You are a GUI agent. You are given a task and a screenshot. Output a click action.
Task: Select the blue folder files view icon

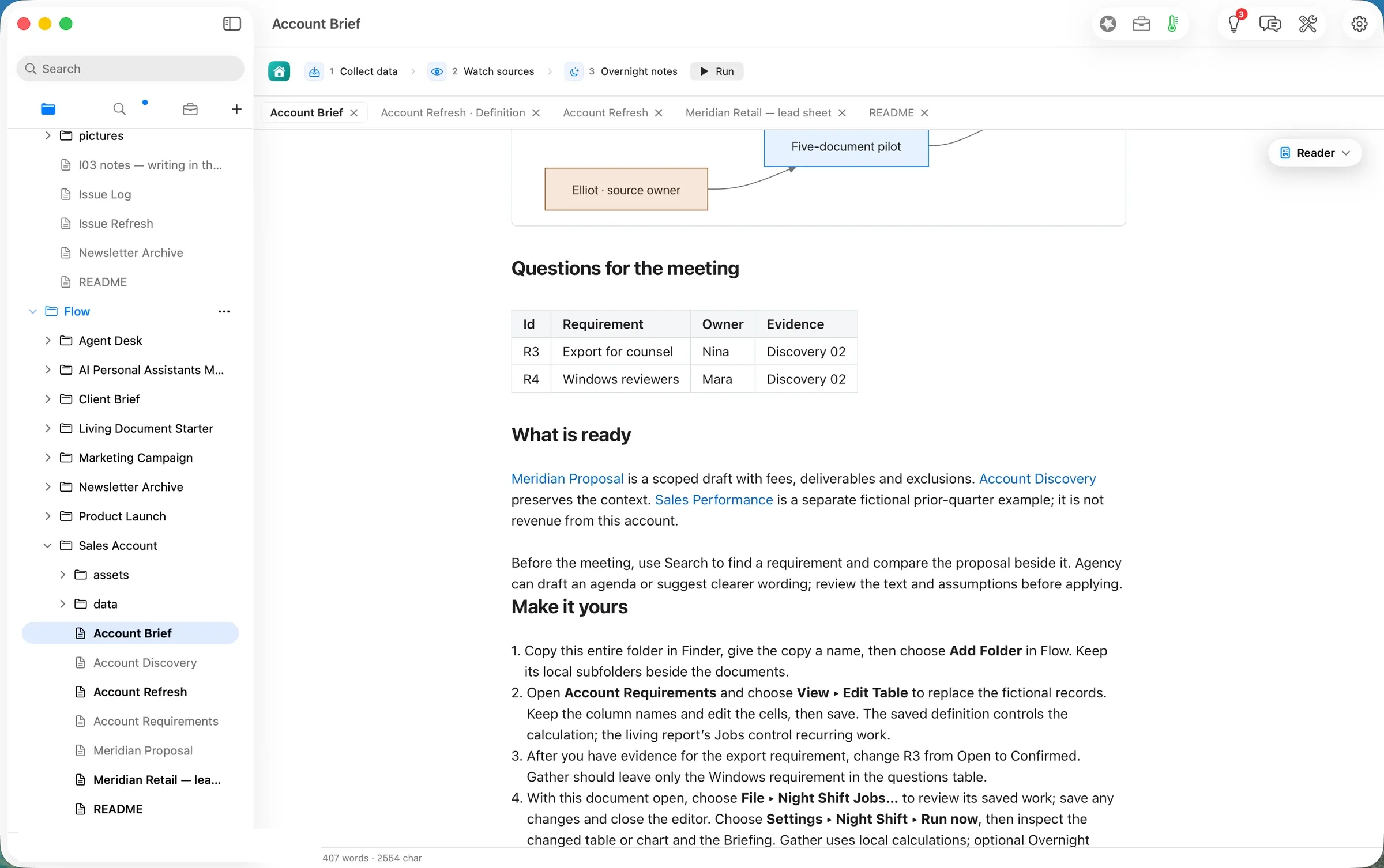click(x=48, y=109)
